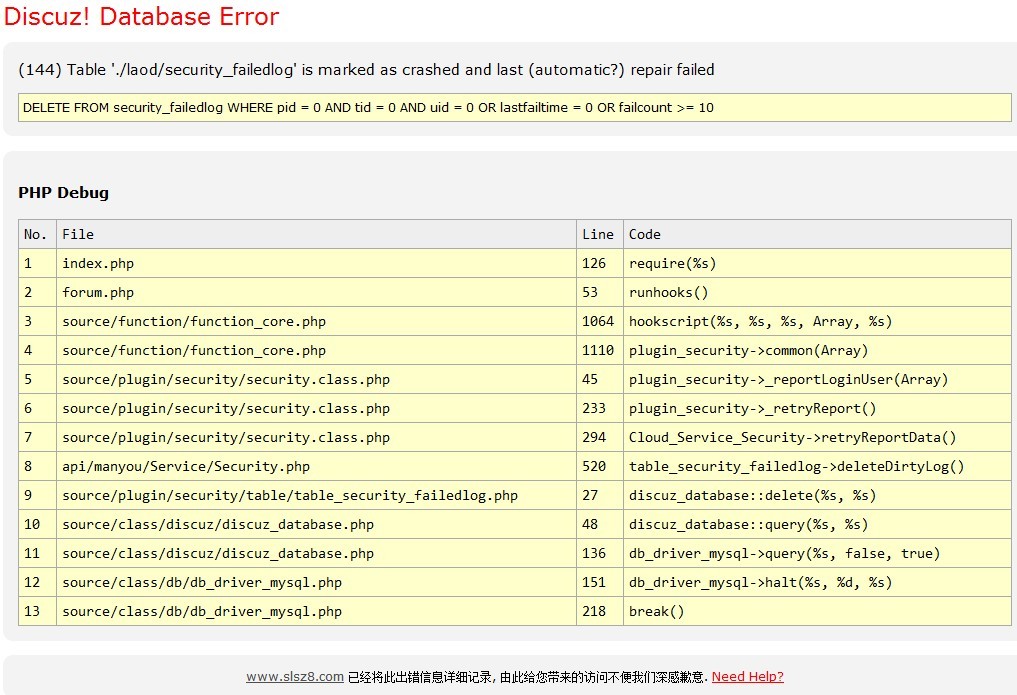Click row number 13 in No. column
The image size is (1017, 695).
38,611
